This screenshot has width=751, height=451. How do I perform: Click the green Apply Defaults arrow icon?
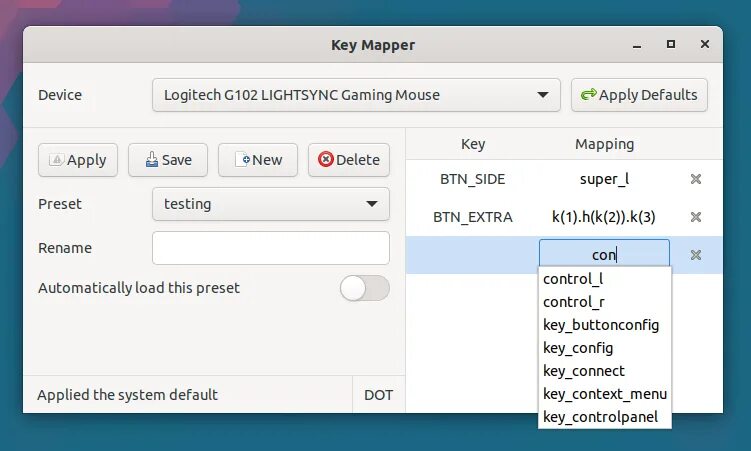[x=588, y=94]
